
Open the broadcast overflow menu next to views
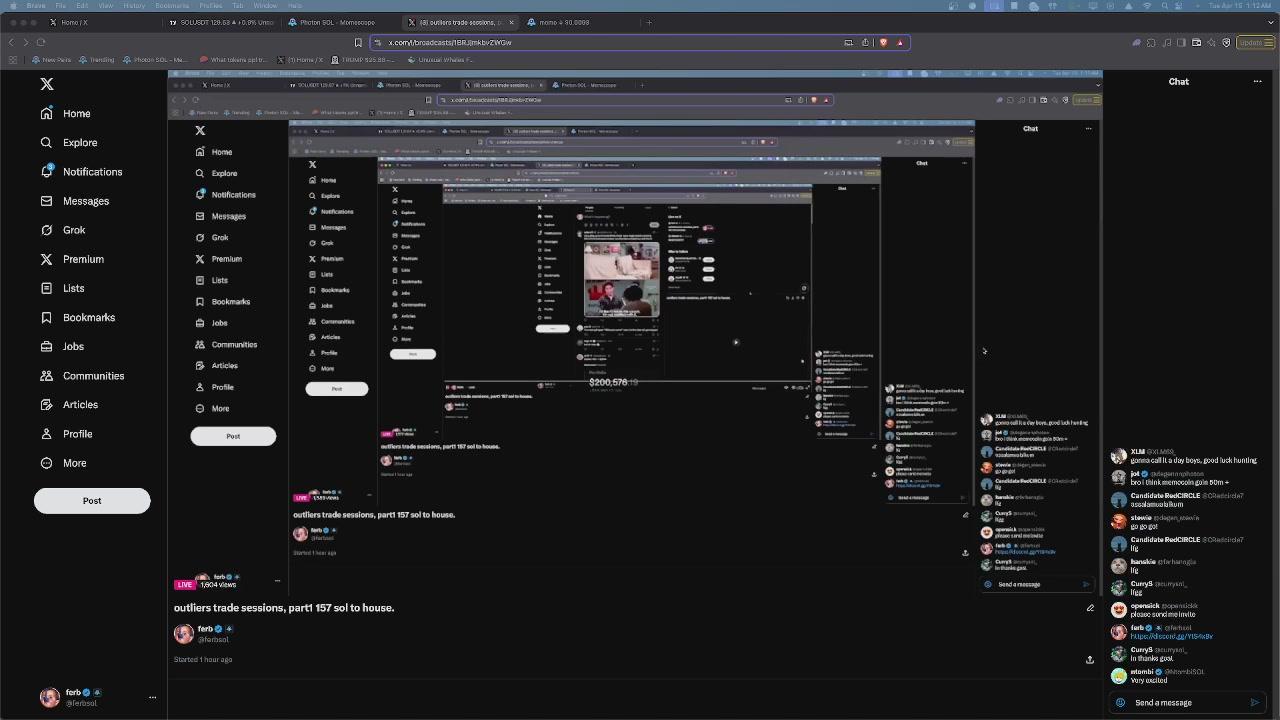point(277,580)
